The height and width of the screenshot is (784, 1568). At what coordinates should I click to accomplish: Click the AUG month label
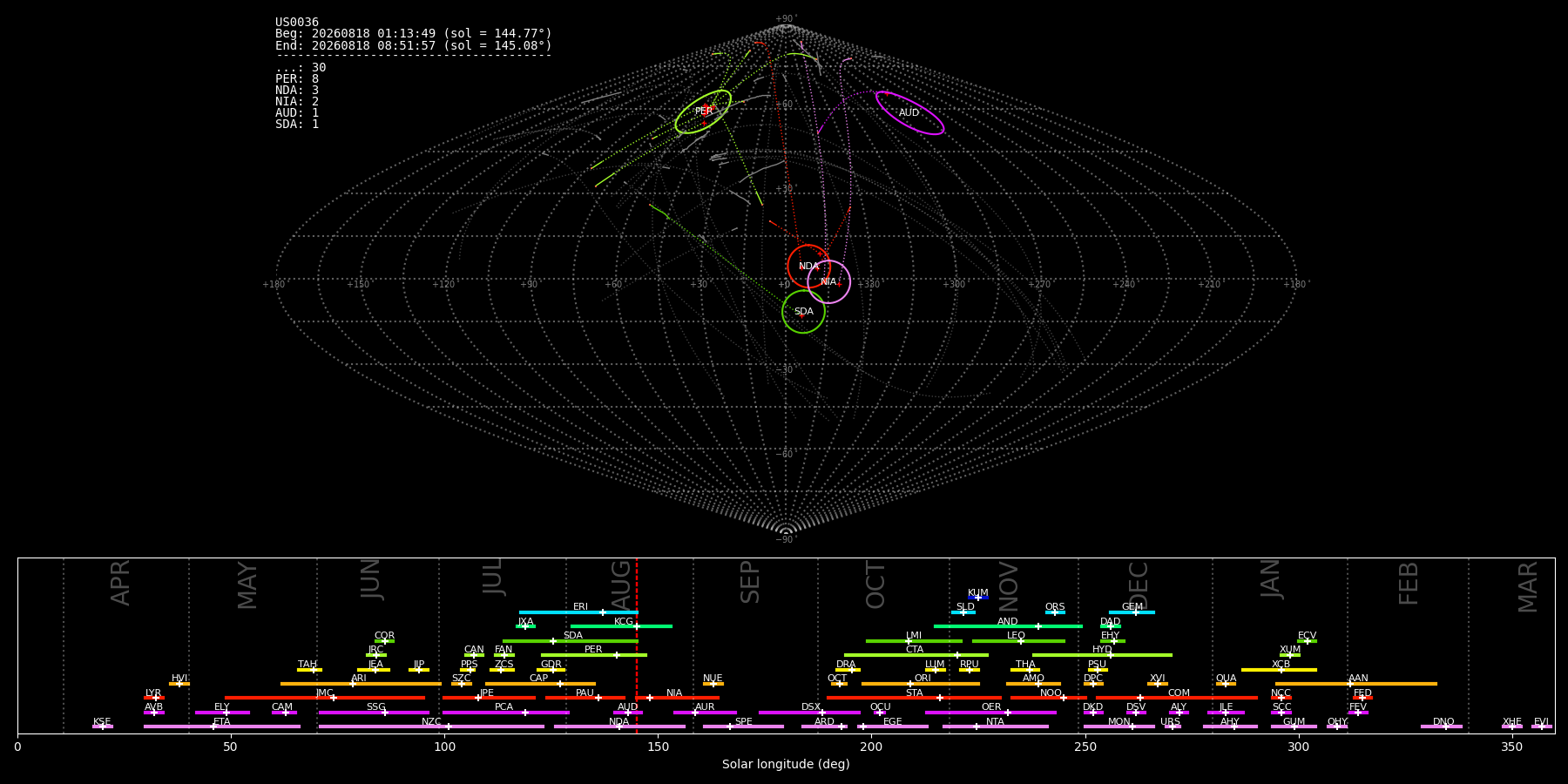click(621, 583)
